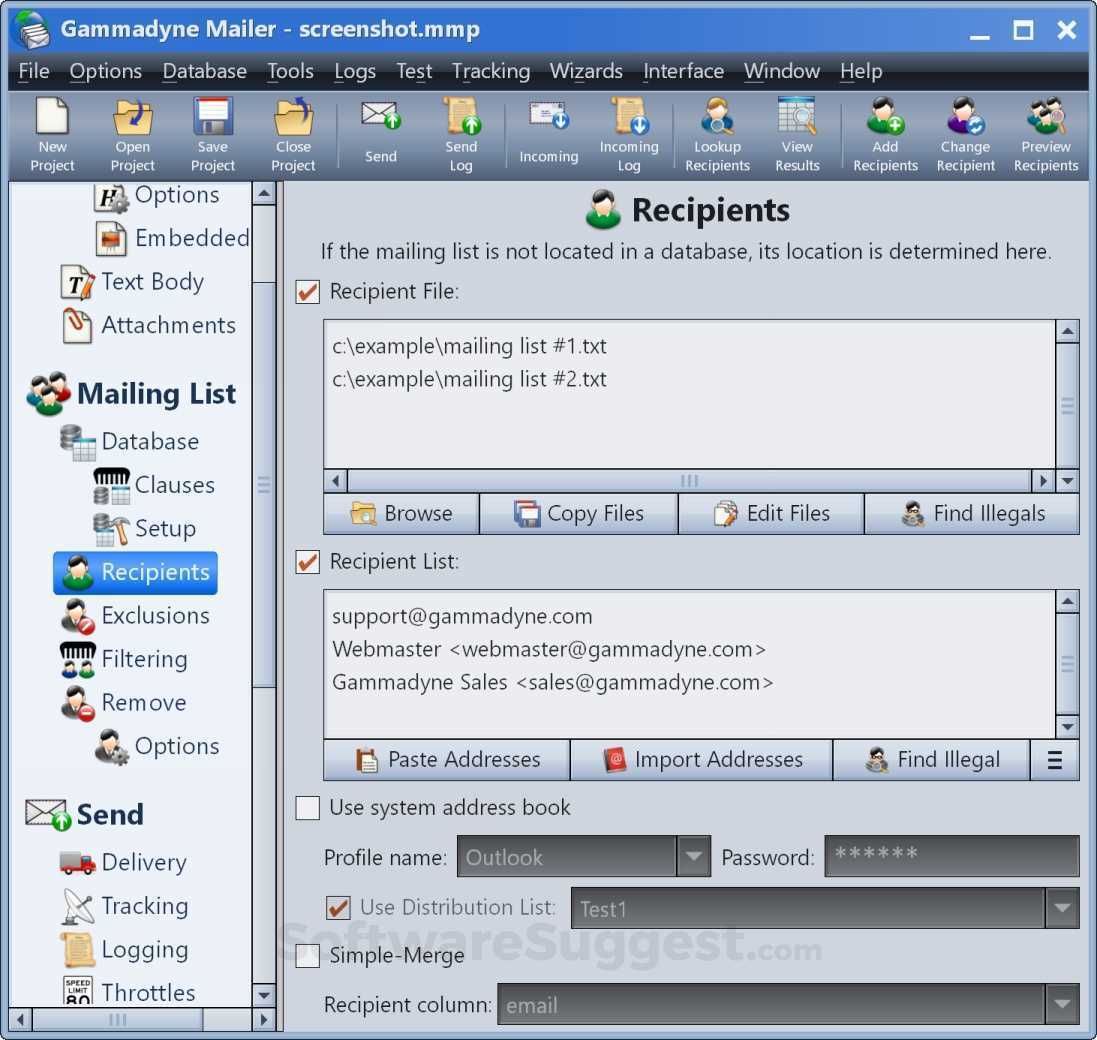The image size is (1097, 1040).
Task: Open the Options menu
Action: tap(106, 71)
